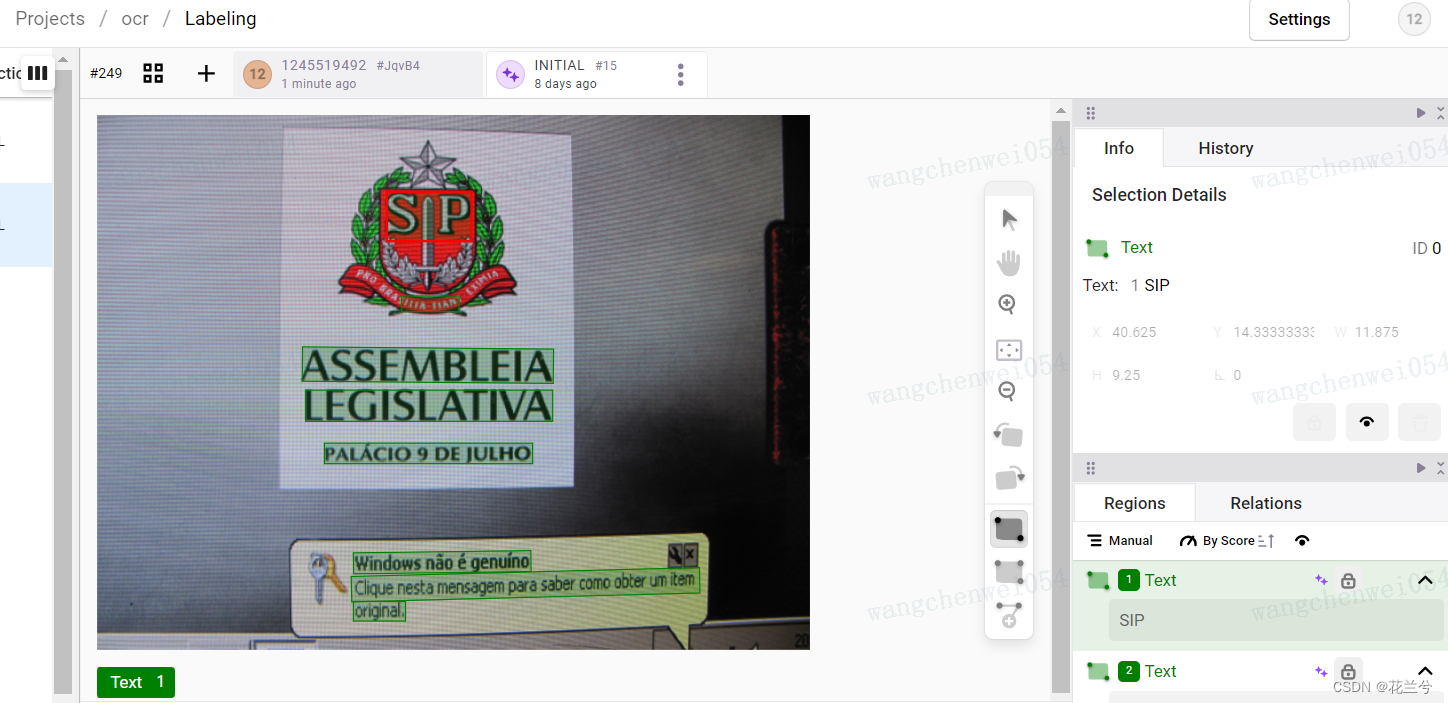Go to the ocr project in the breadcrumb
Viewport: 1448px width, 703px height.
135,19
